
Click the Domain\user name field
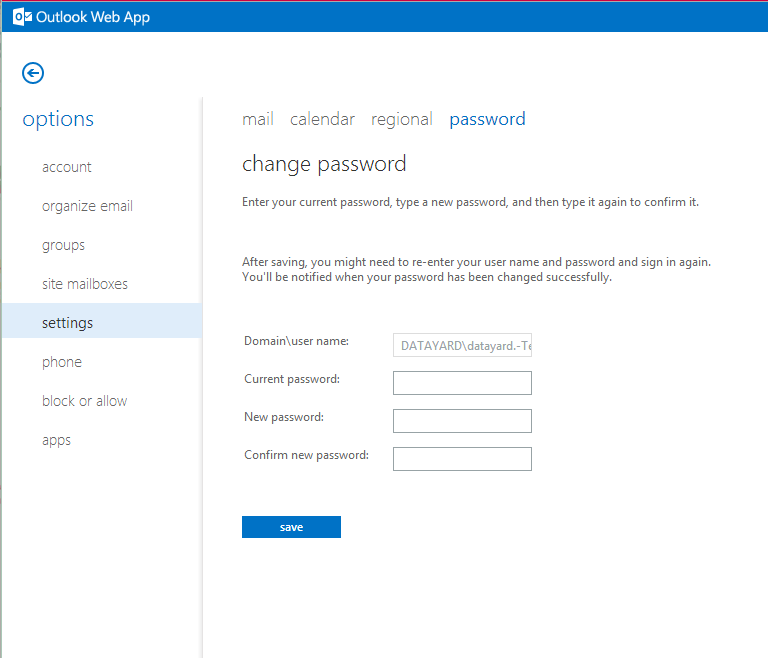pyautogui.click(x=462, y=345)
